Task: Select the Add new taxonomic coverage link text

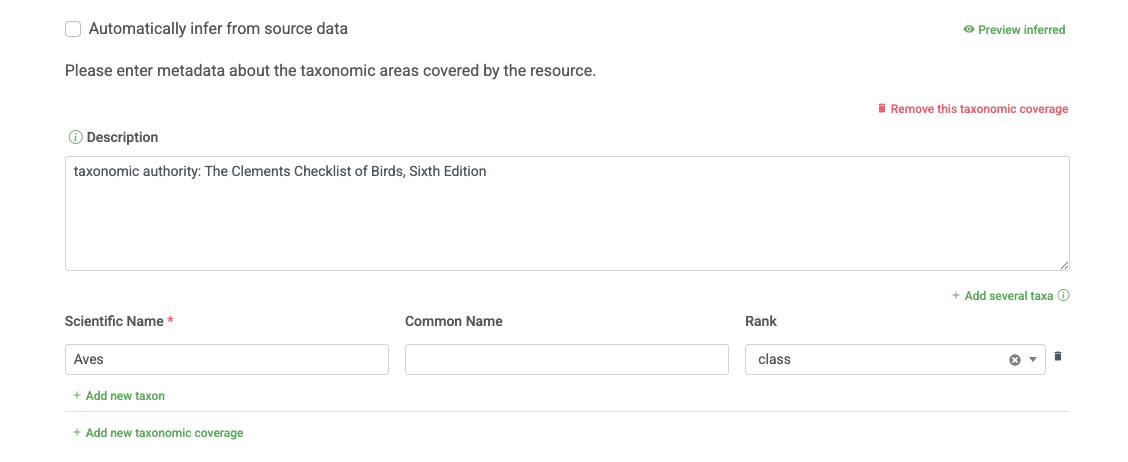Action: [164, 433]
